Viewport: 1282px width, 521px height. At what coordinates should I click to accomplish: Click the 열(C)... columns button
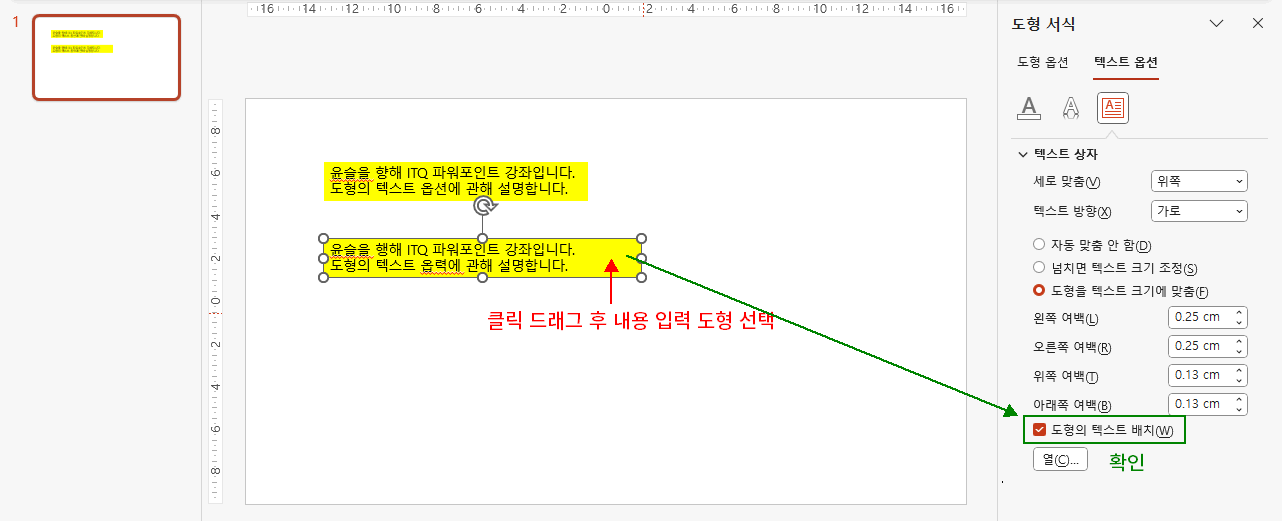pos(1060,460)
